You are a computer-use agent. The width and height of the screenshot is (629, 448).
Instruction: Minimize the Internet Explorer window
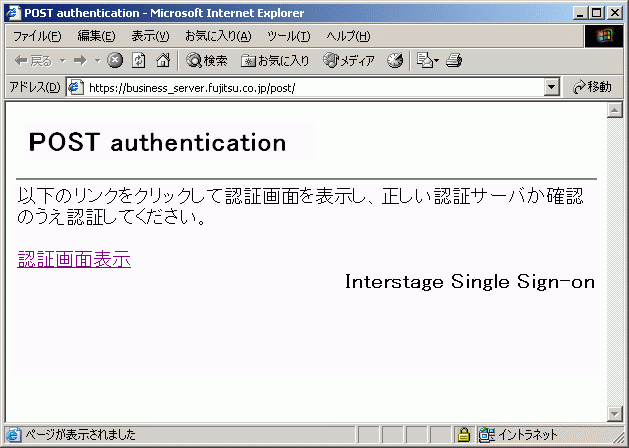[x=581, y=13]
